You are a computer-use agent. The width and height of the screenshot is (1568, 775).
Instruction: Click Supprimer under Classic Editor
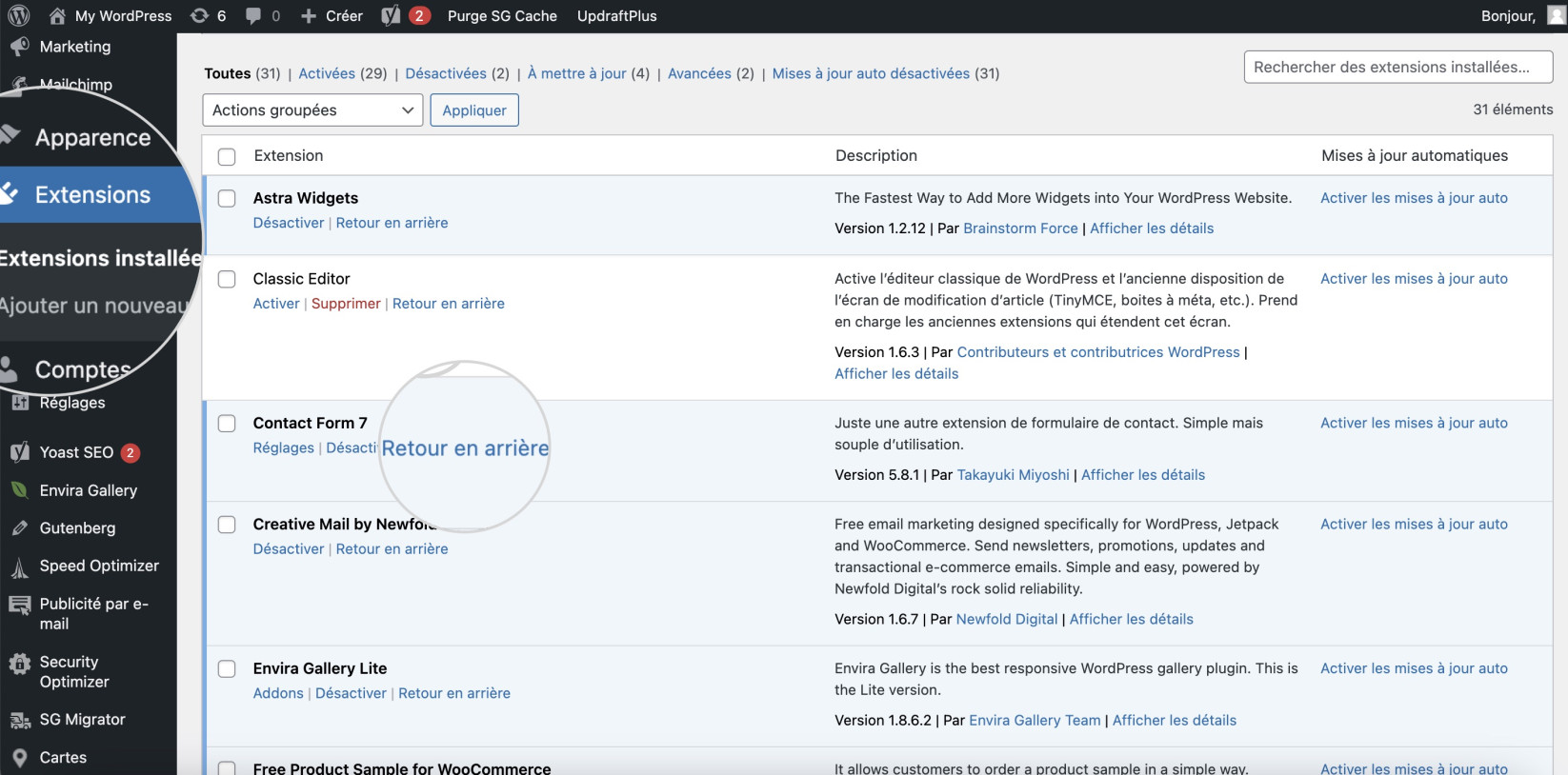(x=346, y=304)
